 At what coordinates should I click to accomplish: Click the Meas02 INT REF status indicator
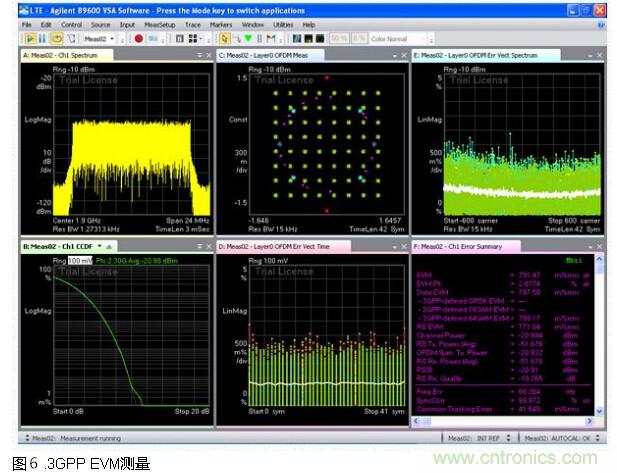pyautogui.click(x=476, y=438)
